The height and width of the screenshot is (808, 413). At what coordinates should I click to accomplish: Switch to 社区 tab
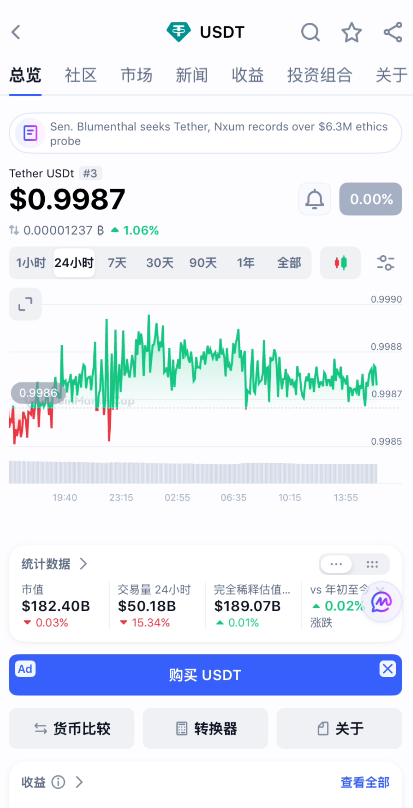click(x=81, y=75)
